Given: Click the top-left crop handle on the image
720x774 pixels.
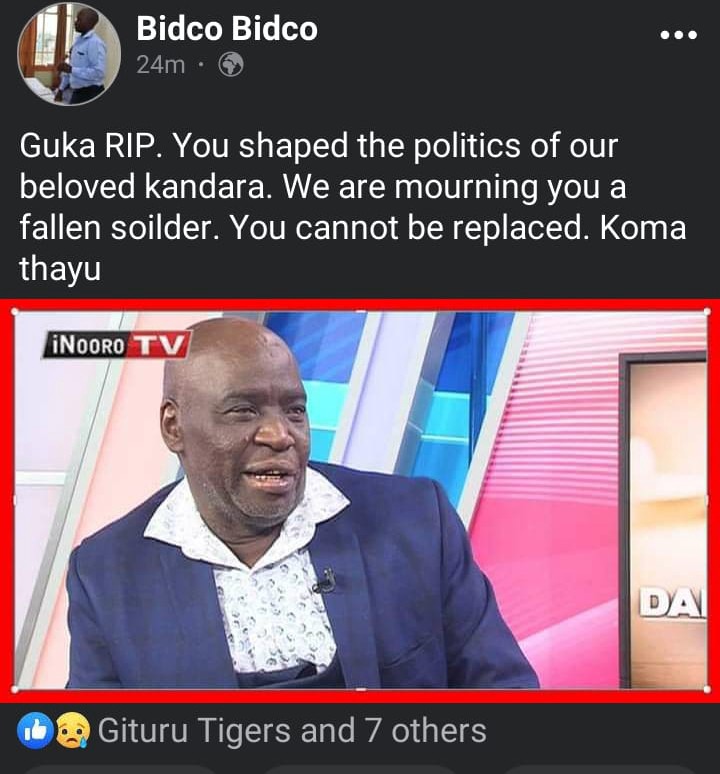Looking at the screenshot, I should point(14,311).
